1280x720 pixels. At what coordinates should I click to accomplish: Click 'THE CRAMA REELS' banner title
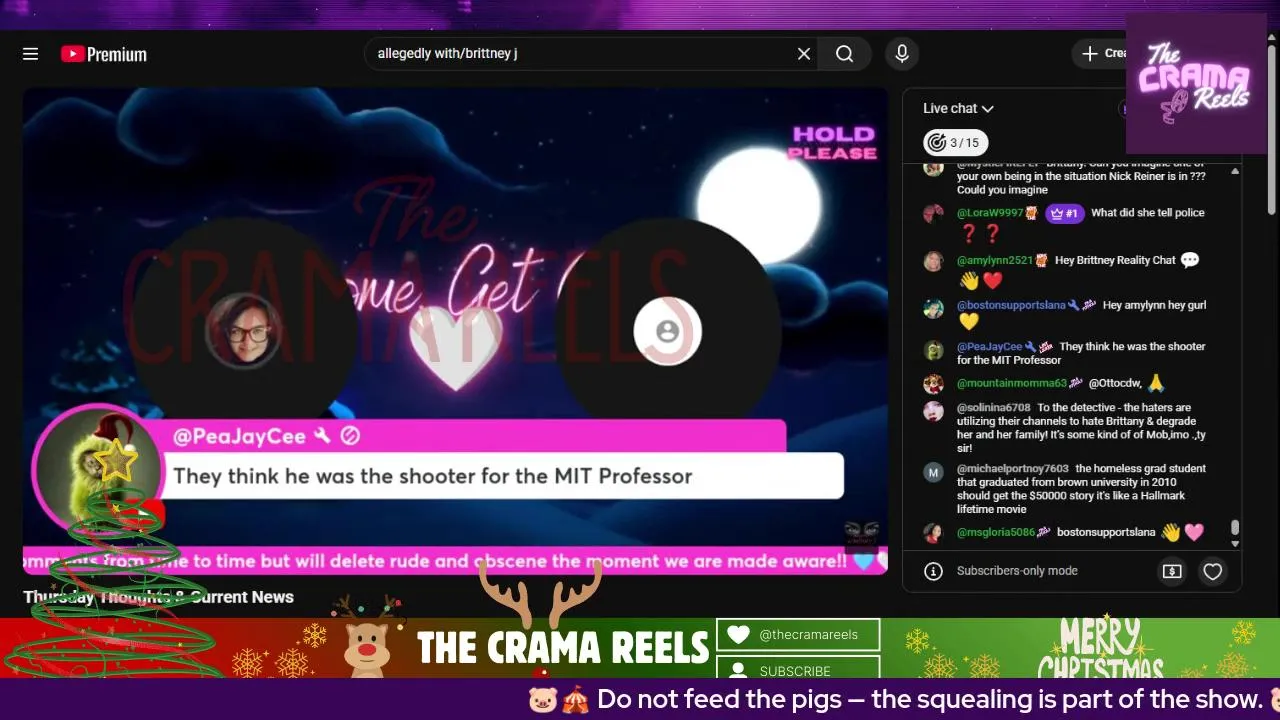point(563,649)
